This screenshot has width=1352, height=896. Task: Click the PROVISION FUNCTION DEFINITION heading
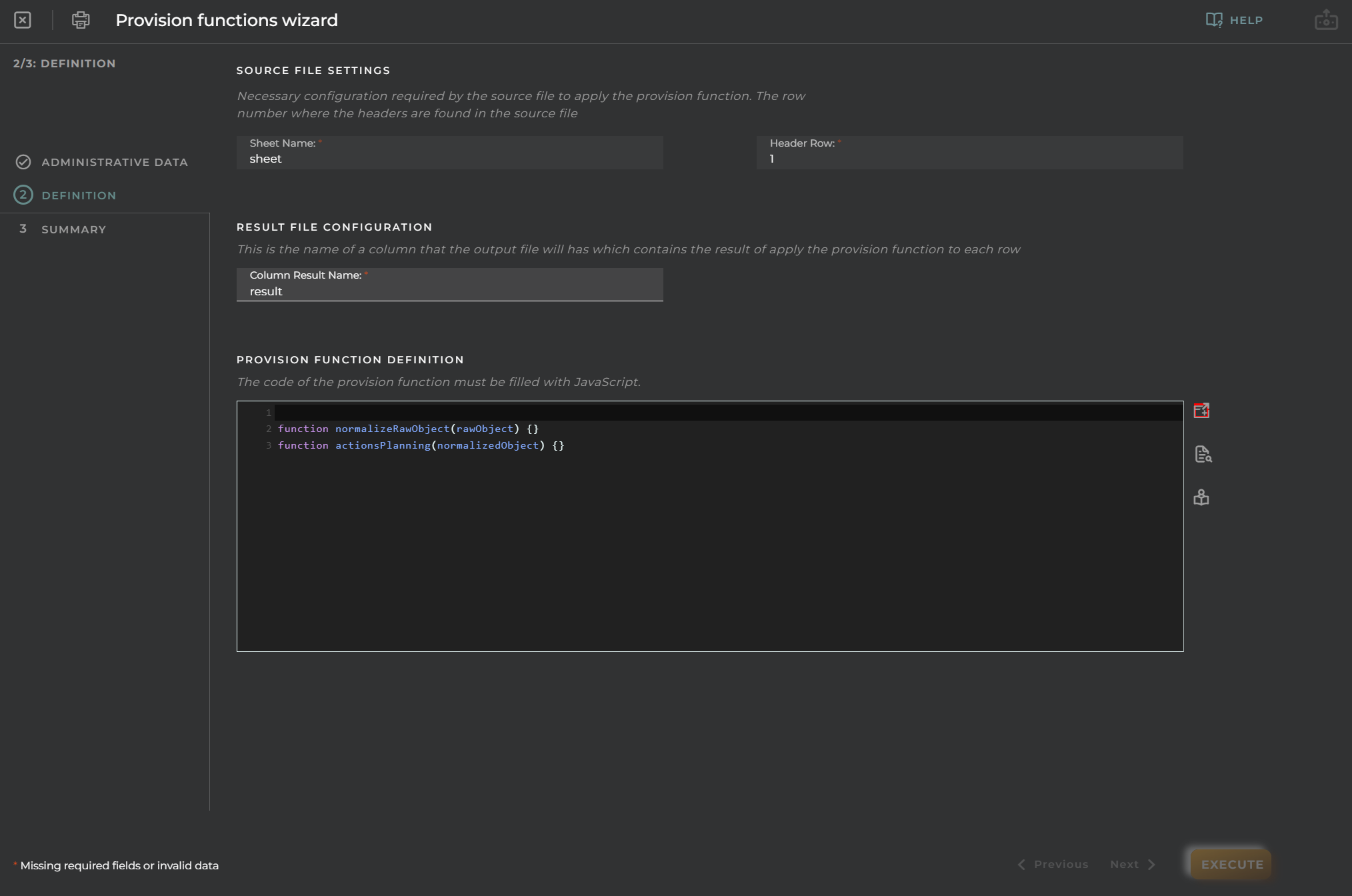(x=350, y=360)
